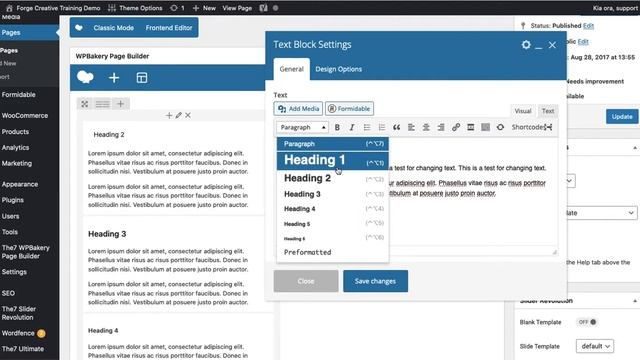
Task: Edit Heading 2 text block pencil icon
Action: click(178, 116)
